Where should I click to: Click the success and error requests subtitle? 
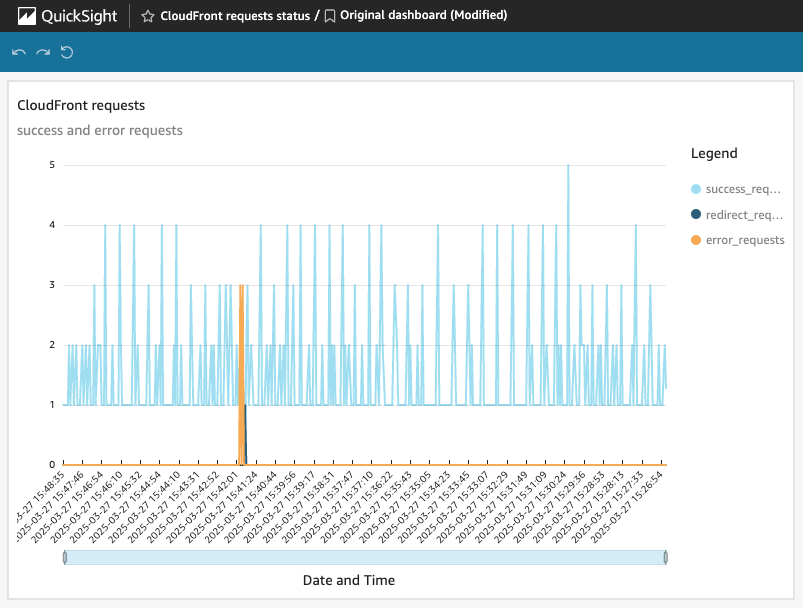(x=101, y=130)
